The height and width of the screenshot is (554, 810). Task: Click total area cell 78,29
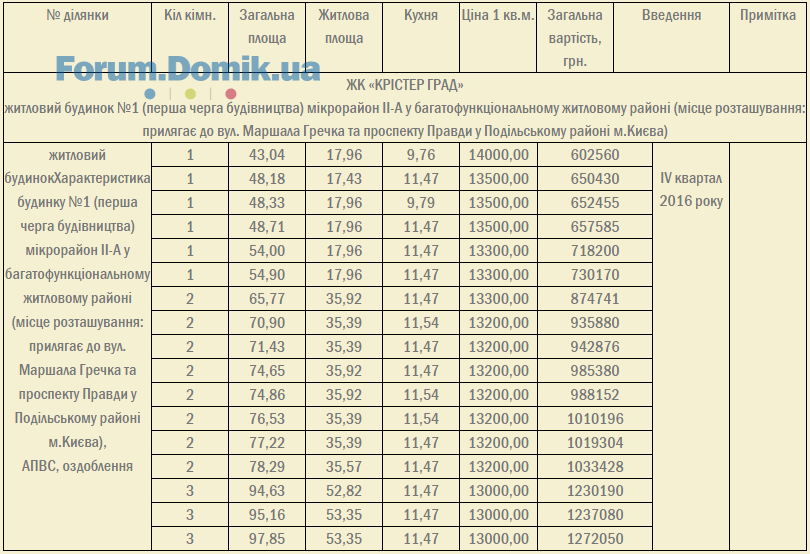click(267, 467)
